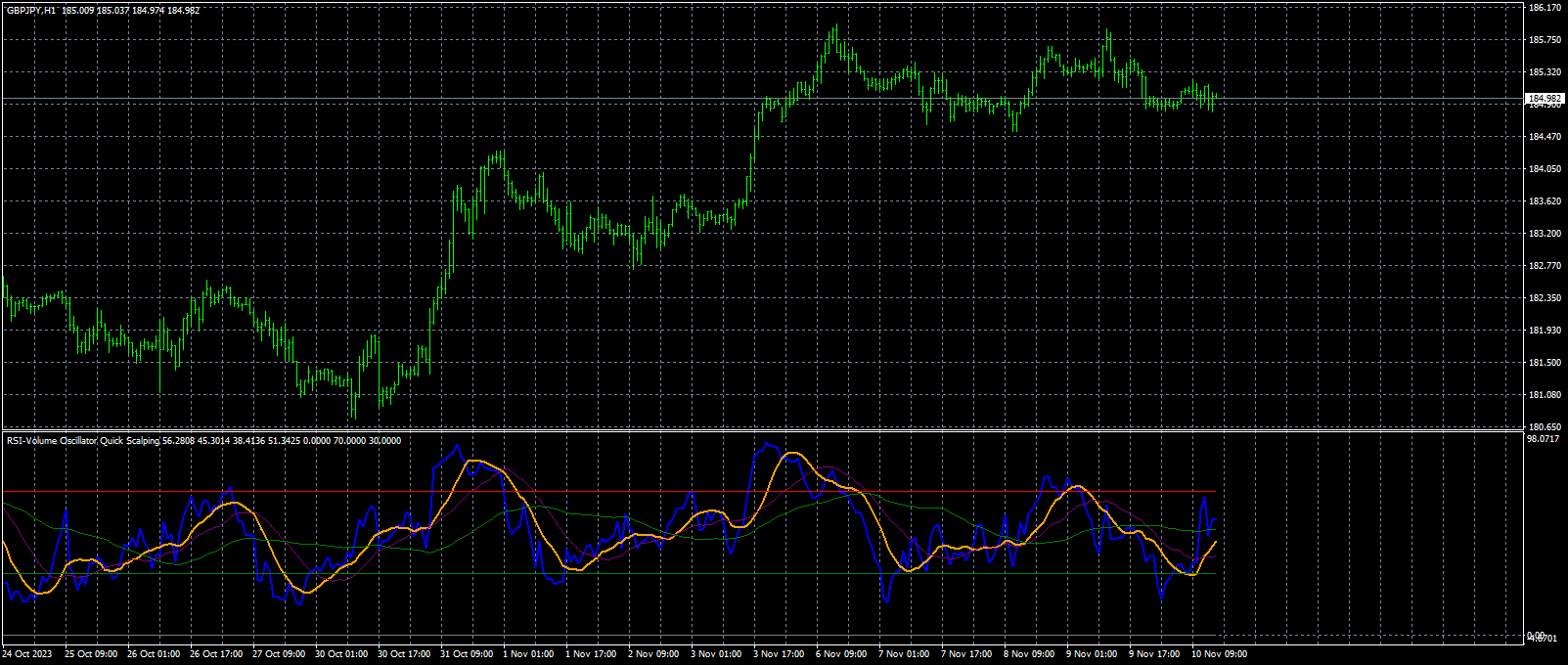
Task: Click the 1 Nov 01:00 time label
Action: coord(528,654)
